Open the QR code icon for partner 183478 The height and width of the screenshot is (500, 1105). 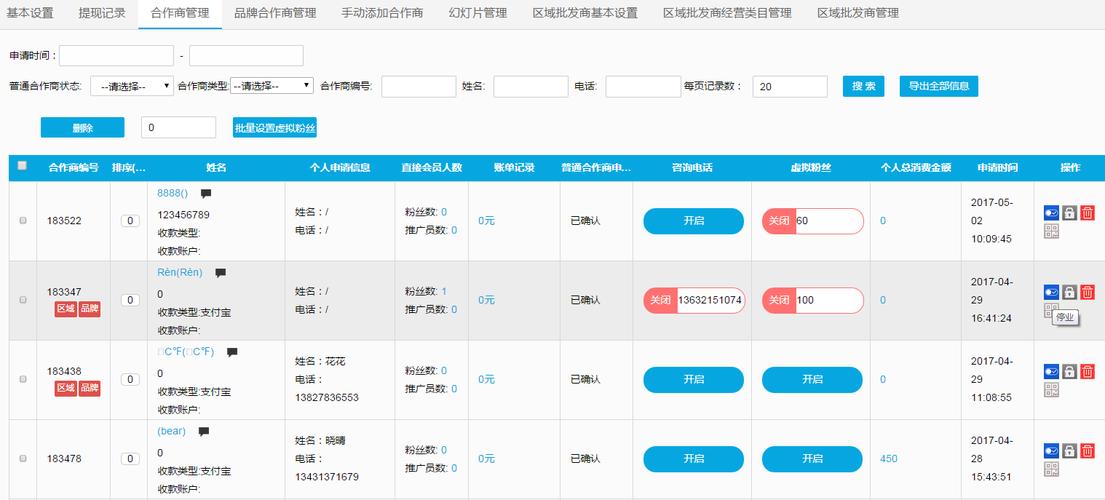(1051, 469)
